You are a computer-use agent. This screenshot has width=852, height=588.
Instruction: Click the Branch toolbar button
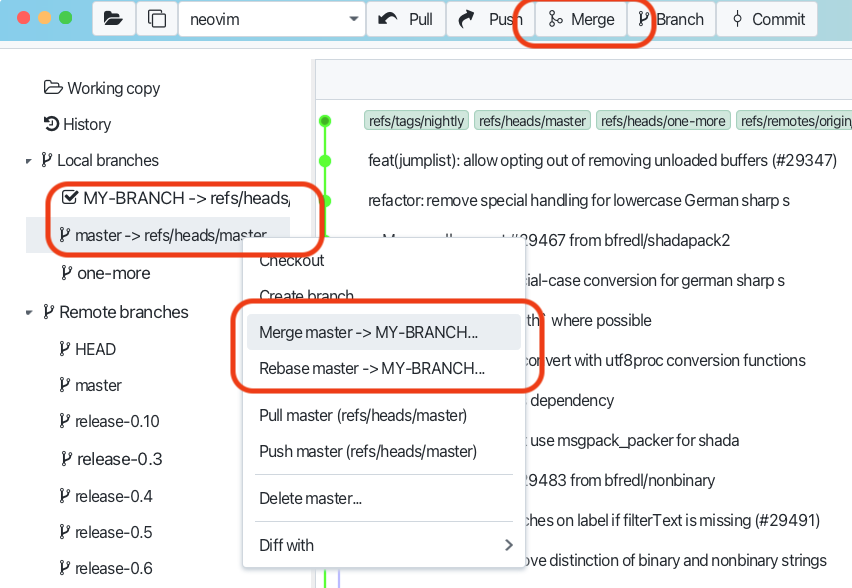pos(671,20)
